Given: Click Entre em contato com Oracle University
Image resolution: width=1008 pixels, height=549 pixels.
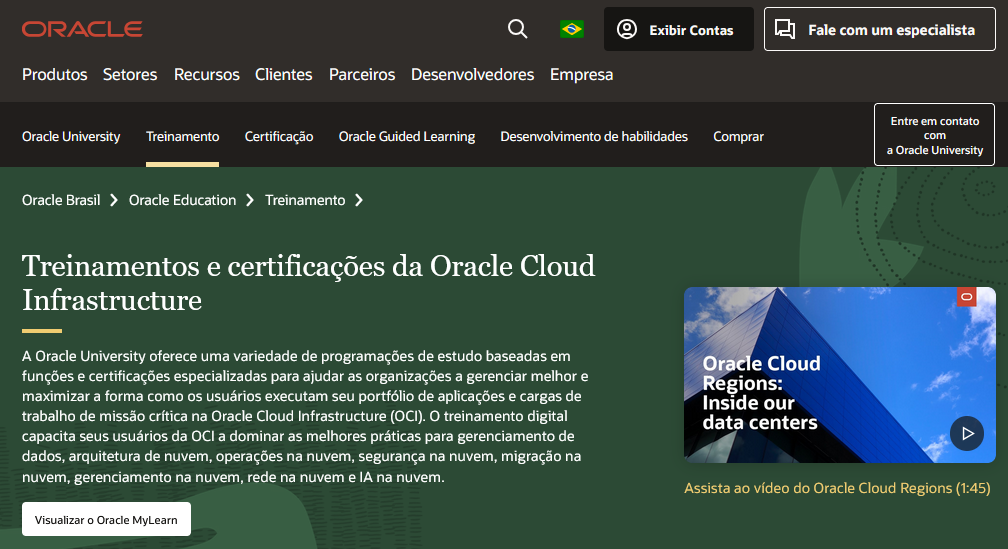Looking at the screenshot, I should [x=934, y=135].
